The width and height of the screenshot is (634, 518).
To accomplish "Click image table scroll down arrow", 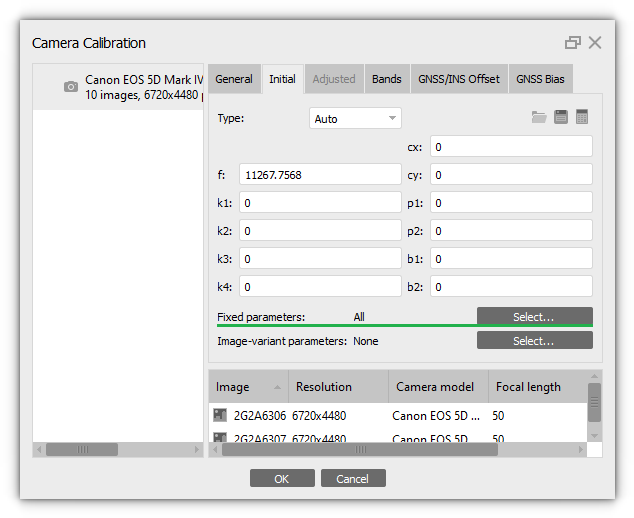I will click(594, 436).
